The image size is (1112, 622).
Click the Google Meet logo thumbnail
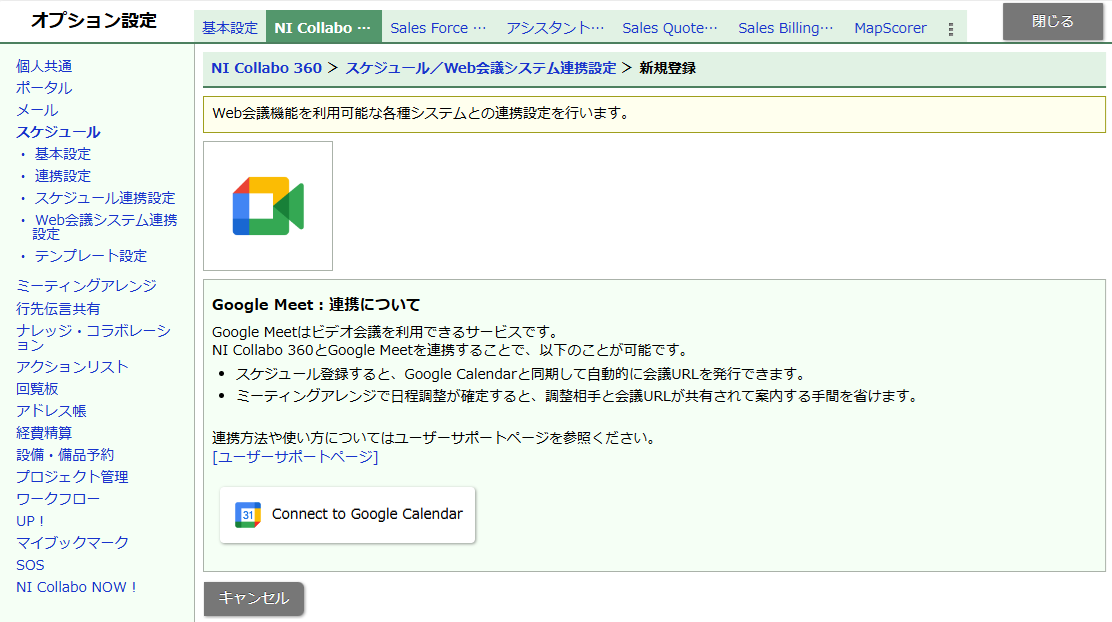point(268,206)
